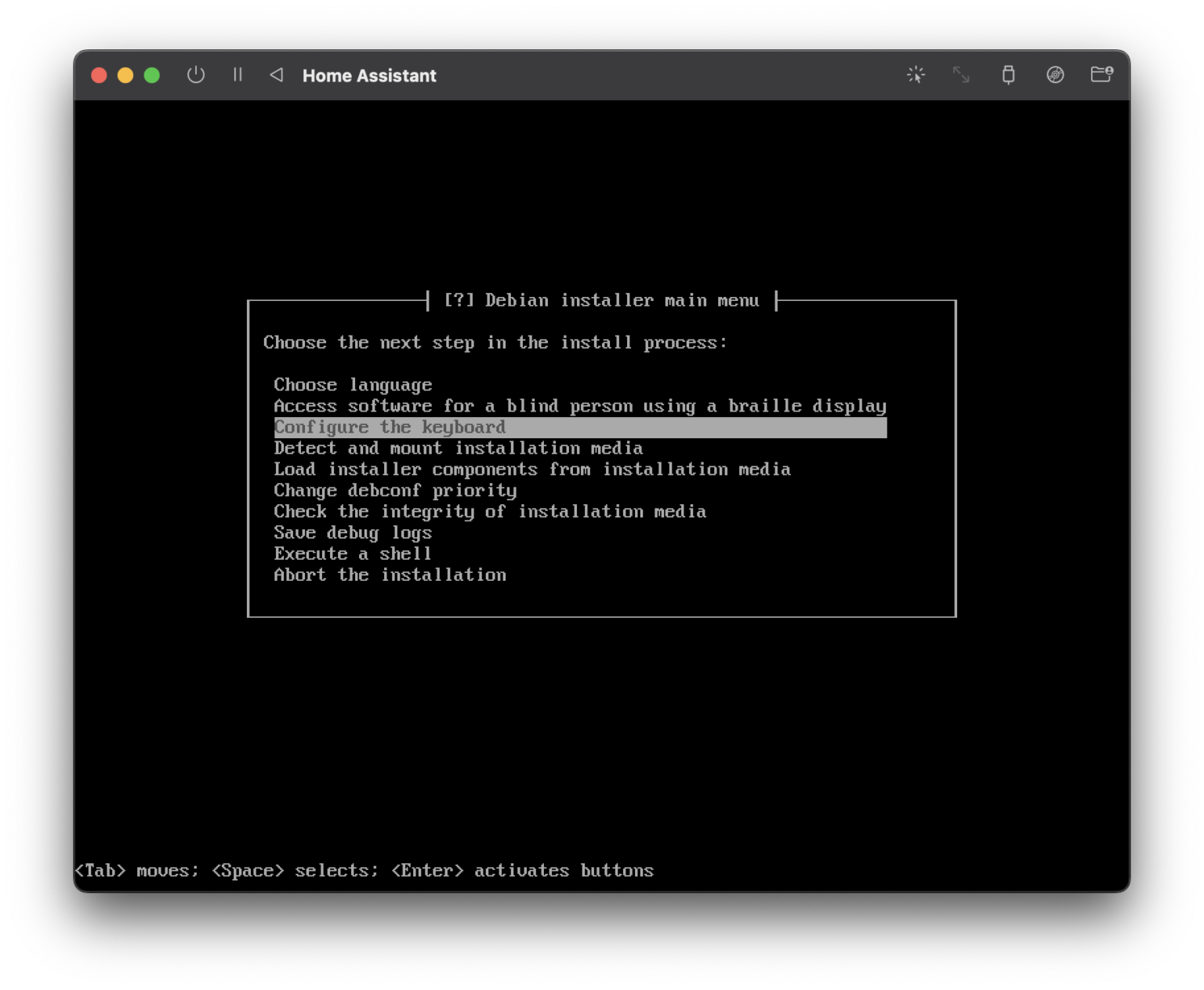Open Load installer components from installation media
1204x990 pixels.
(x=531, y=469)
